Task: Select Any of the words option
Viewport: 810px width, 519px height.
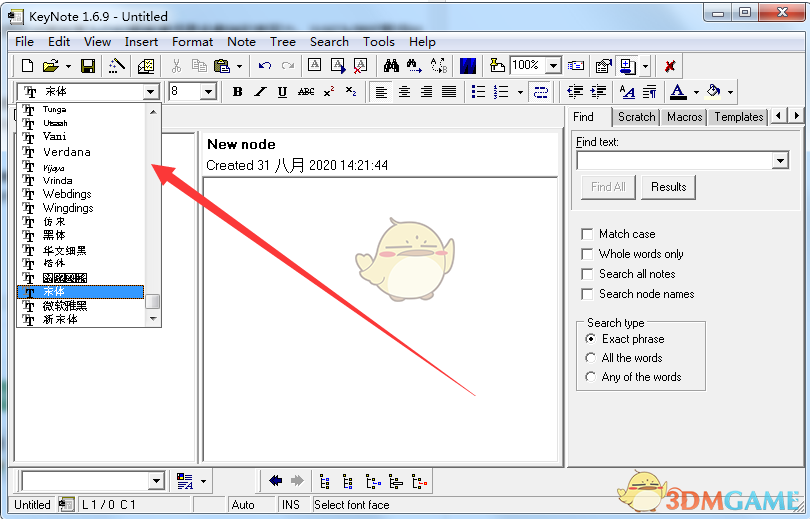Action: point(590,377)
